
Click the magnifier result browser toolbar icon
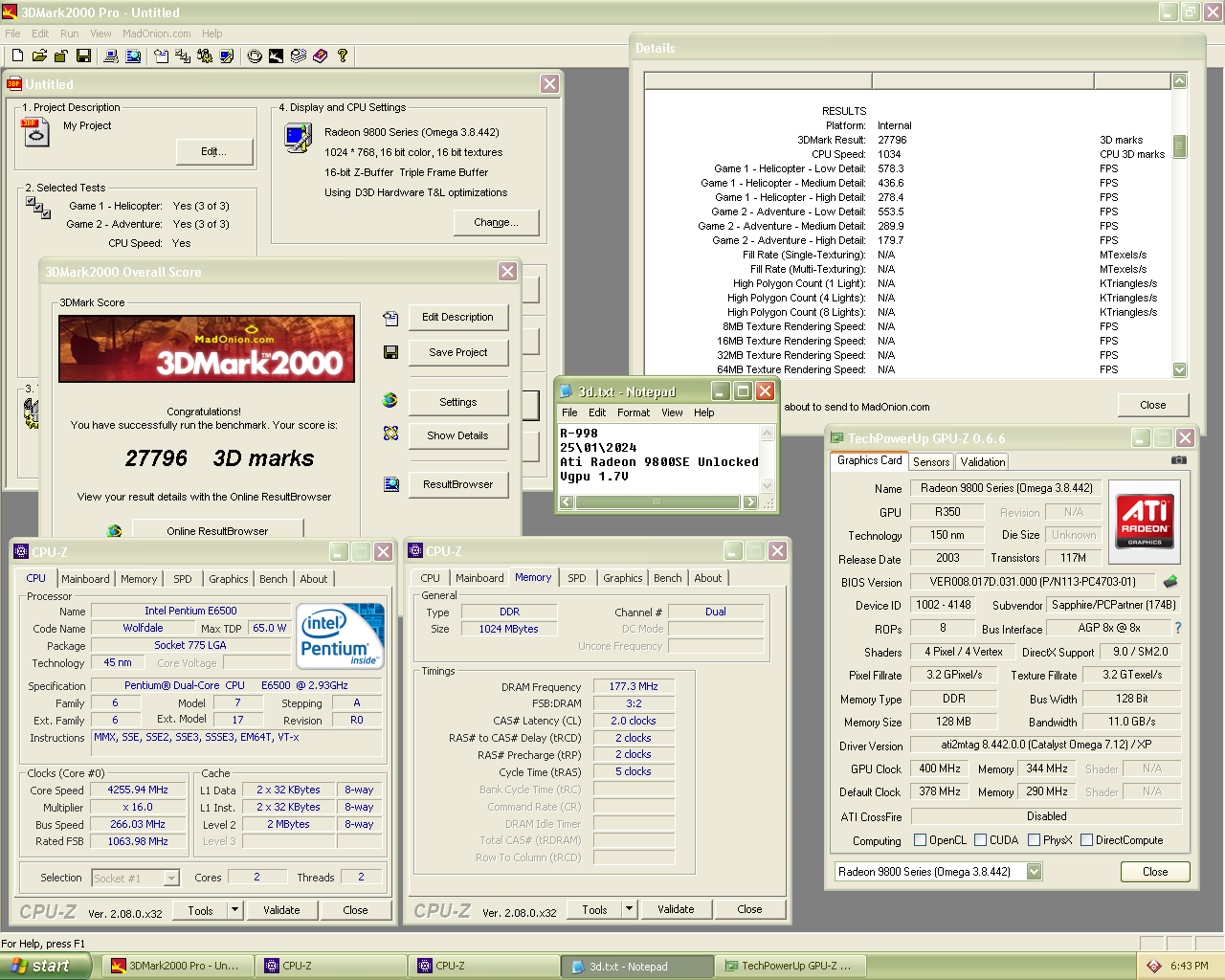point(134,56)
